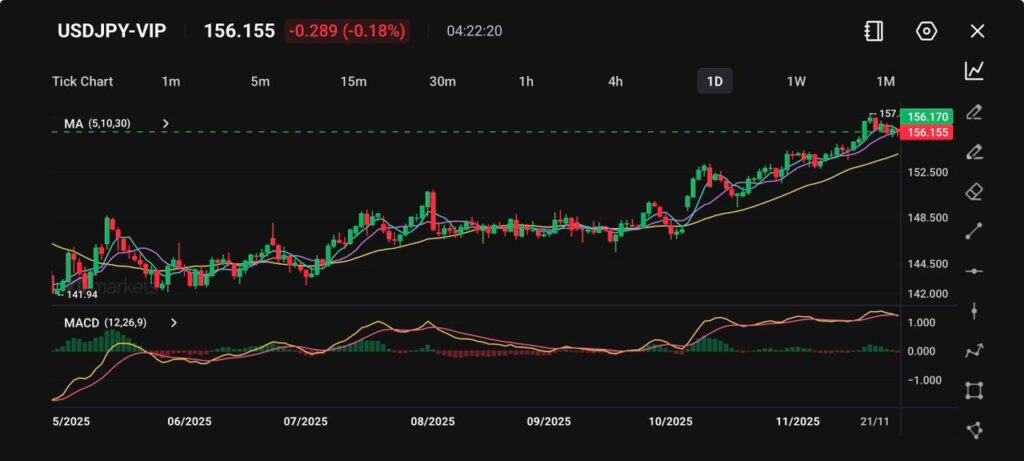Select the 4h timeframe

pos(616,81)
